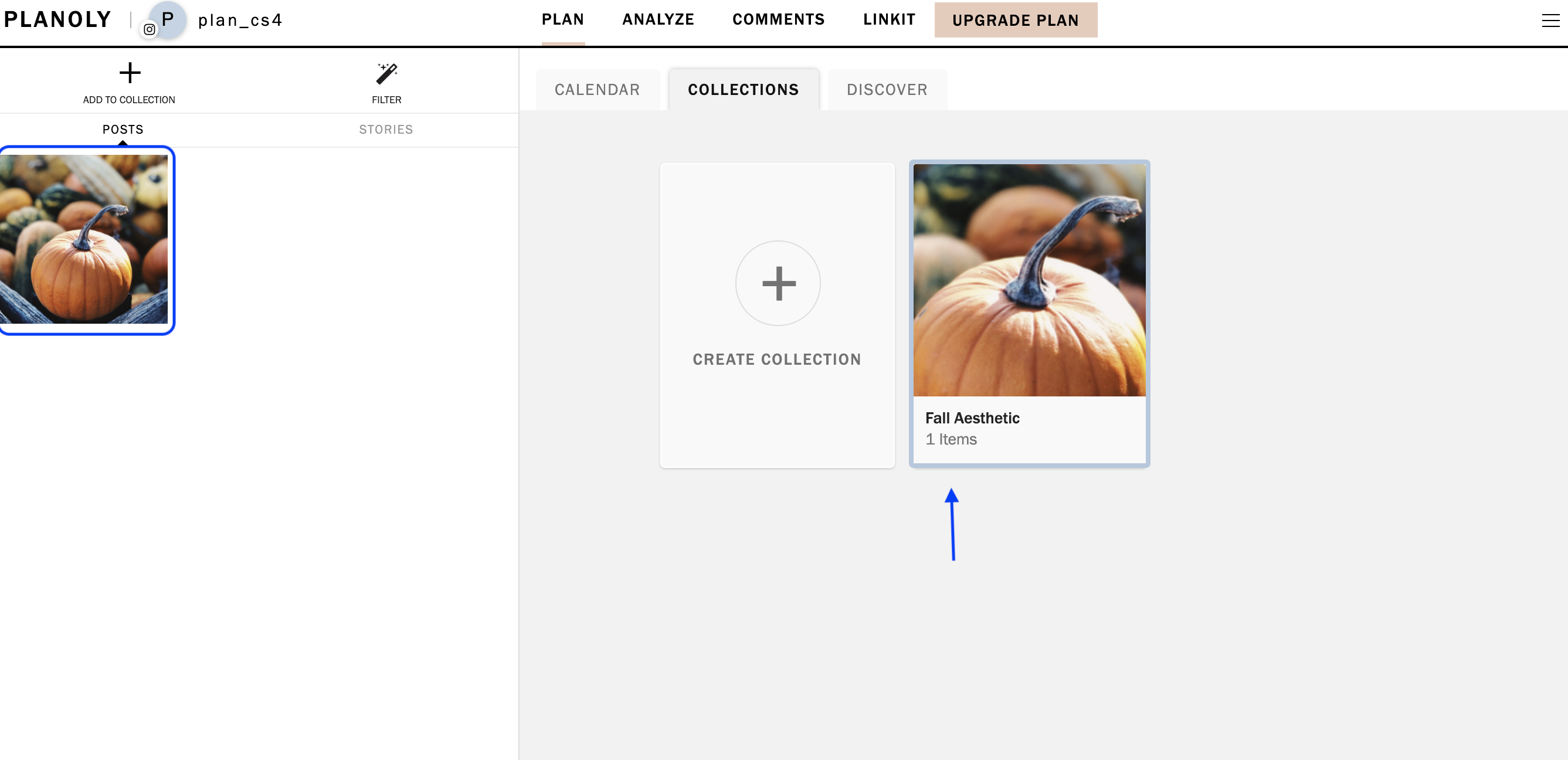Viewport: 1568px width, 760px height.
Task: Open the plan_cs4 account switcher
Action: (x=240, y=20)
